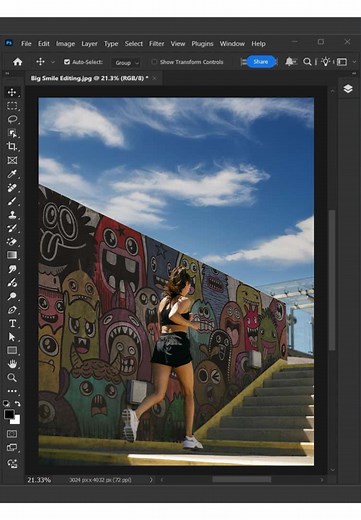The image size is (361, 520).
Task: Select the Hand tool
Action: point(12,364)
